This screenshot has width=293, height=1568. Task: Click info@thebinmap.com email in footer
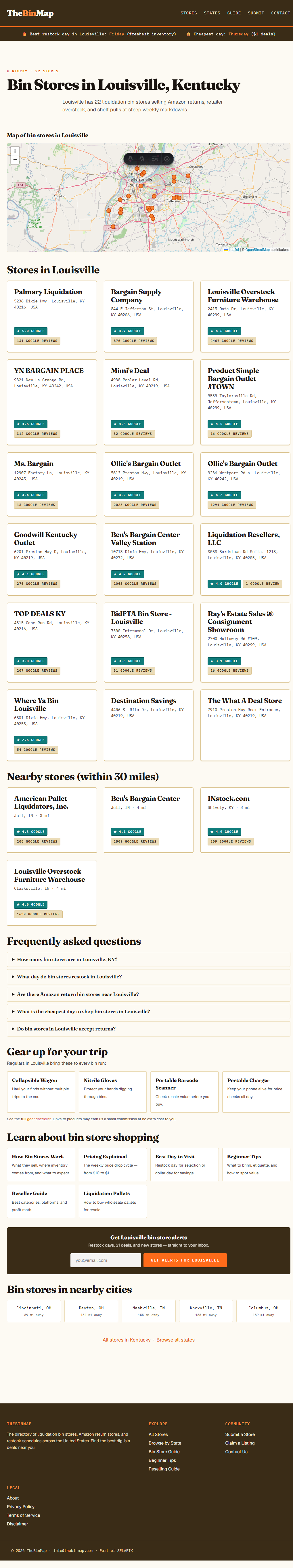coord(73,1550)
